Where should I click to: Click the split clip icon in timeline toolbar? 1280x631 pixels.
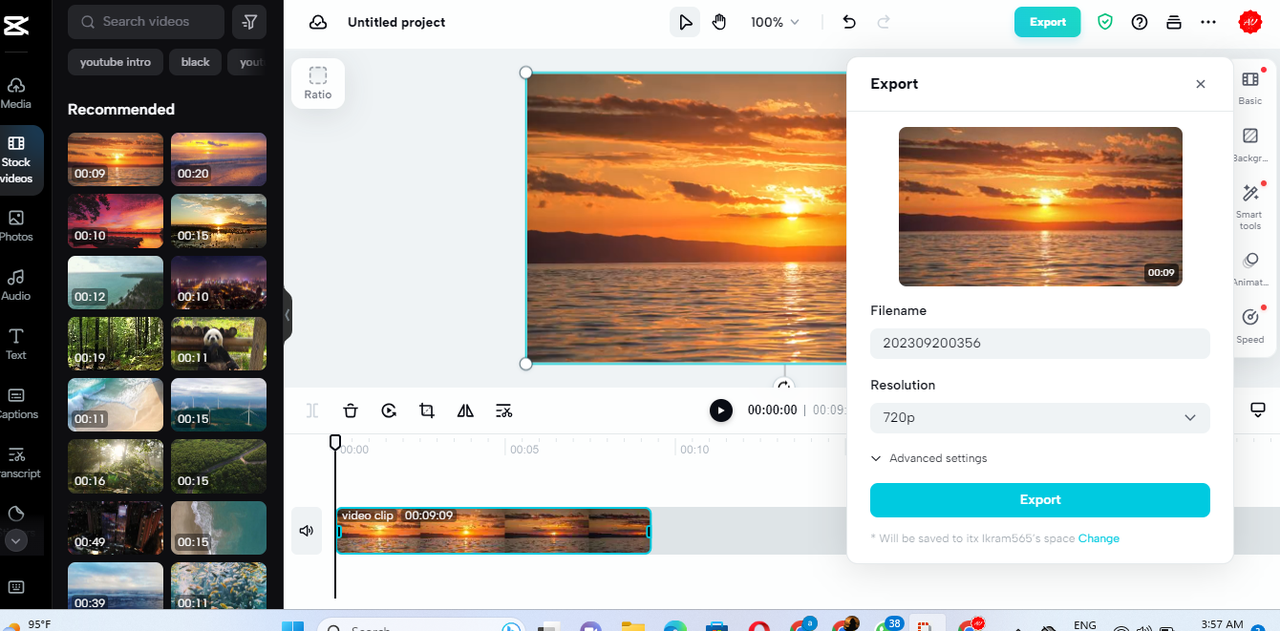[312, 410]
